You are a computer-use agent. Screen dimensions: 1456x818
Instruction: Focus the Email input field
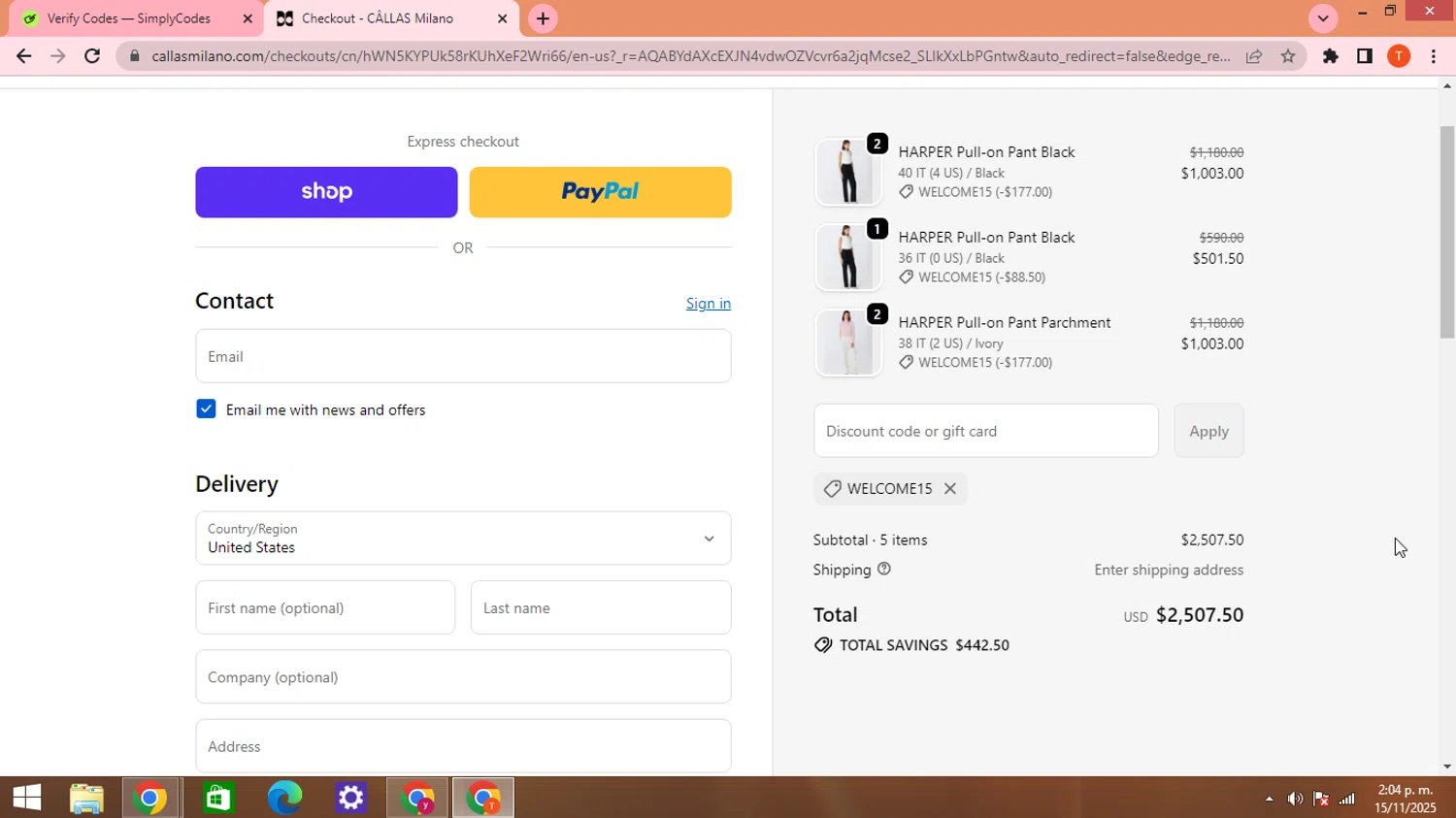463,356
